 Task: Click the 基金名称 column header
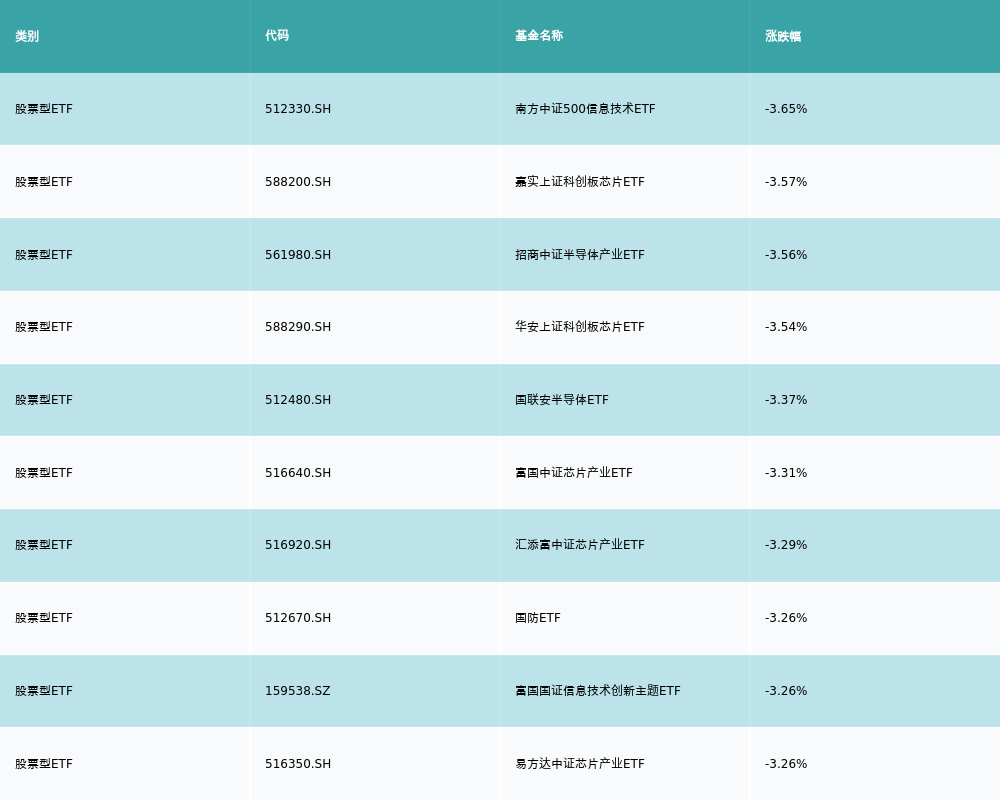(539, 36)
